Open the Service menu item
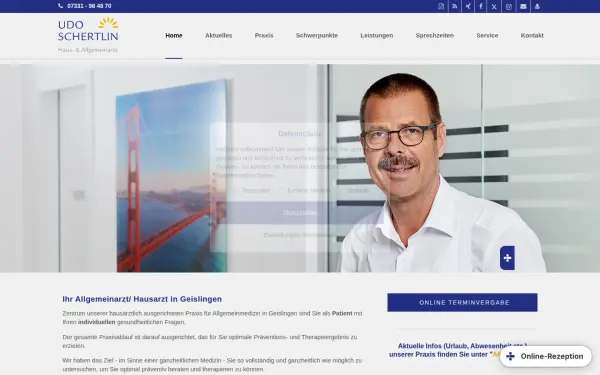 [x=487, y=35]
